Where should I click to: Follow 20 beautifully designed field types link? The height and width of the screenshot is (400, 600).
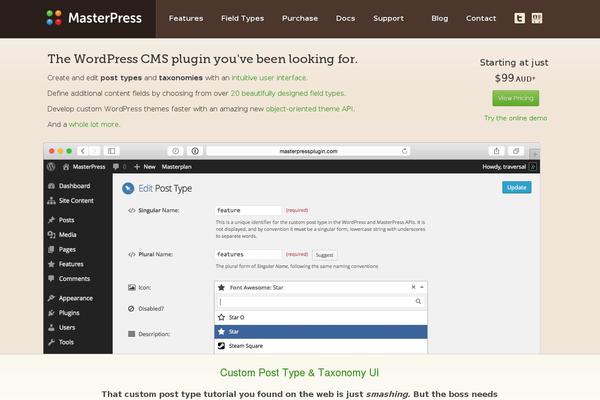(x=287, y=93)
